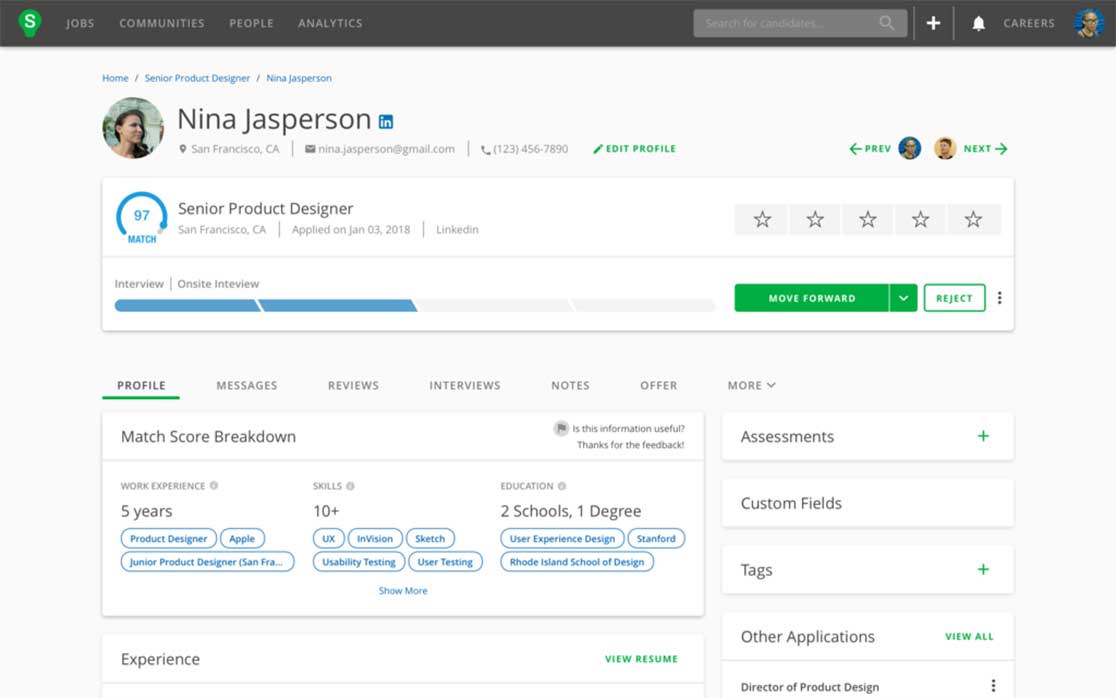Switch to the Messages tab

(246, 385)
